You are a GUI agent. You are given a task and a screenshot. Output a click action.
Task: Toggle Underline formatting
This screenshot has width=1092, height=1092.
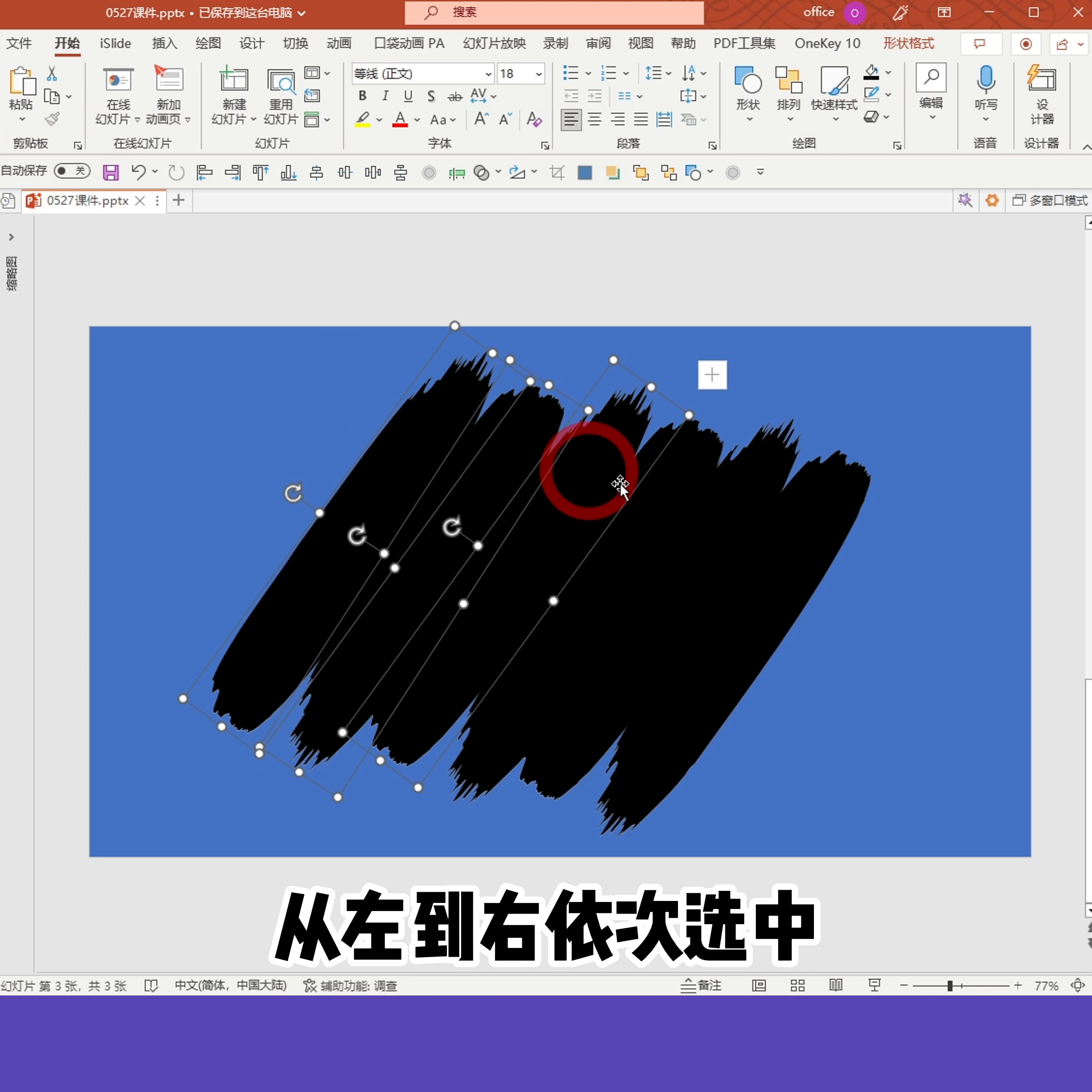(408, 96)
